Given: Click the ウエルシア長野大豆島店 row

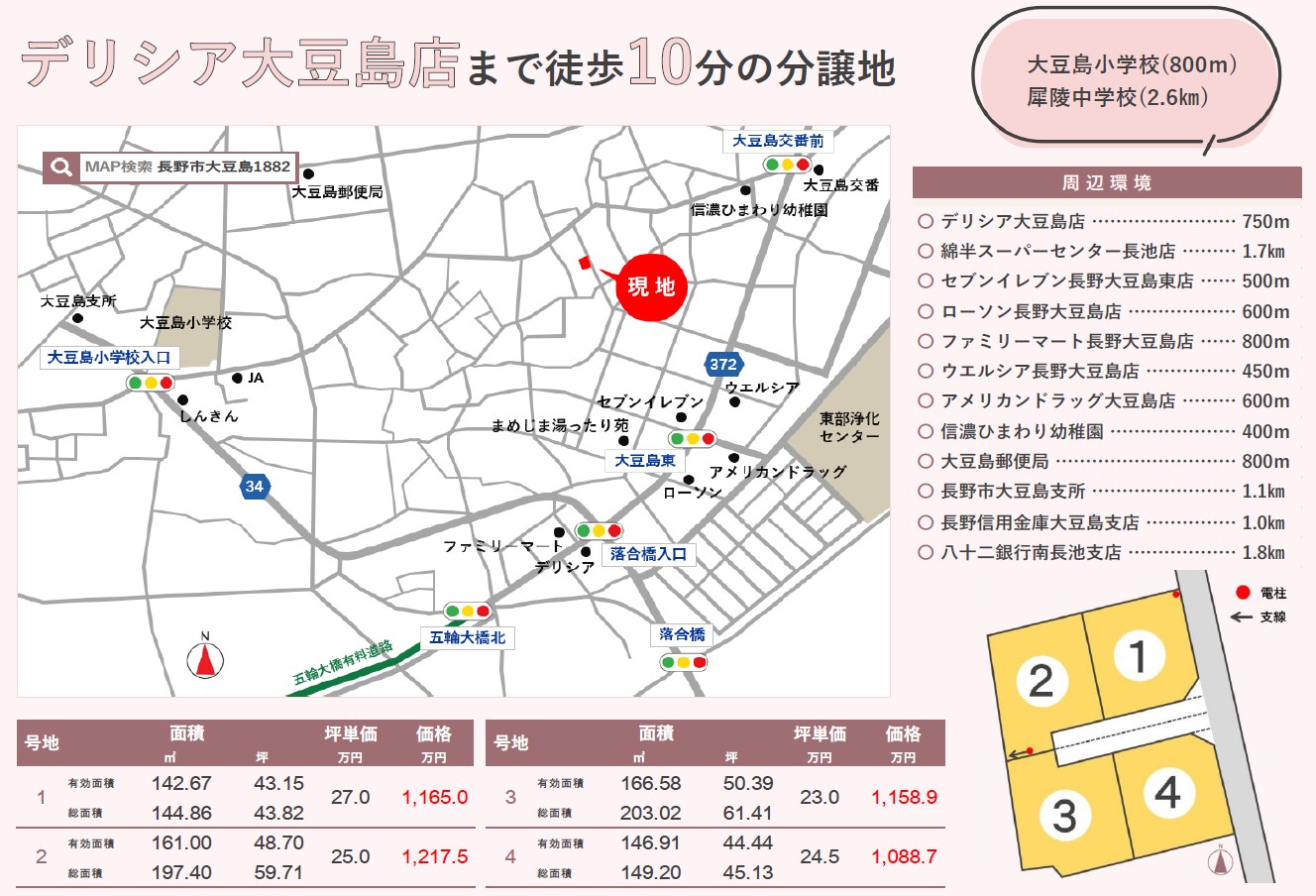Looking at the screenshot, I should 1105,371.
